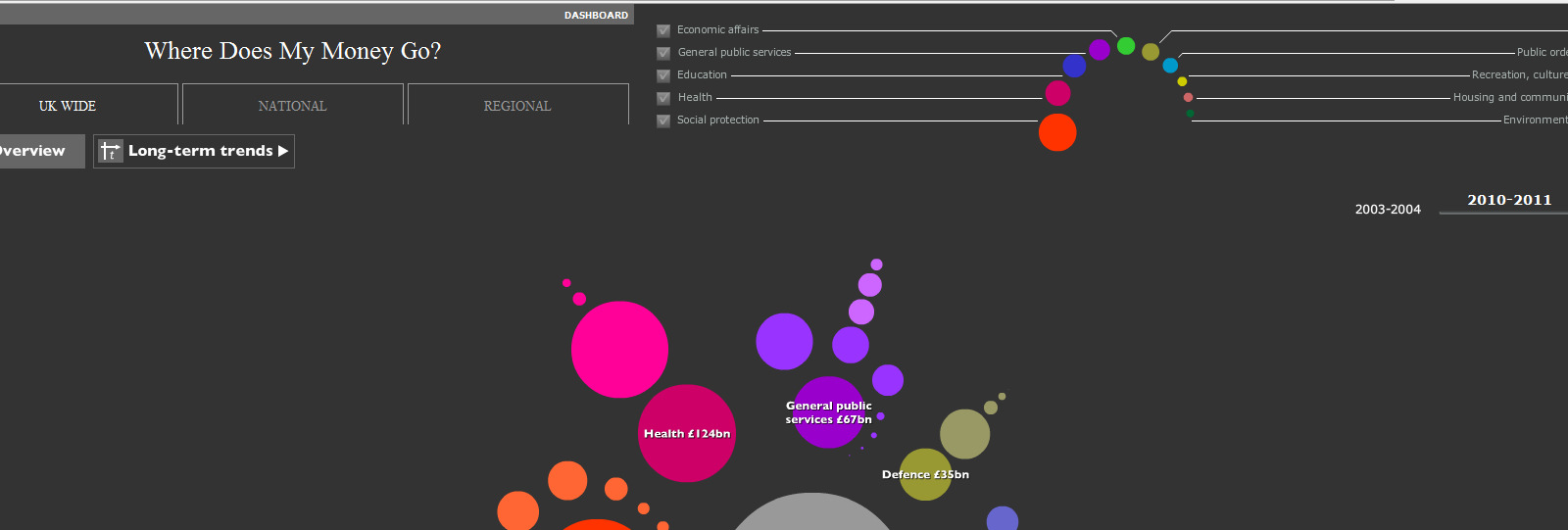Screen dimensions: 1568x530
Task: Click the cyan Public order legend dot
Action: coord(1170,66)
